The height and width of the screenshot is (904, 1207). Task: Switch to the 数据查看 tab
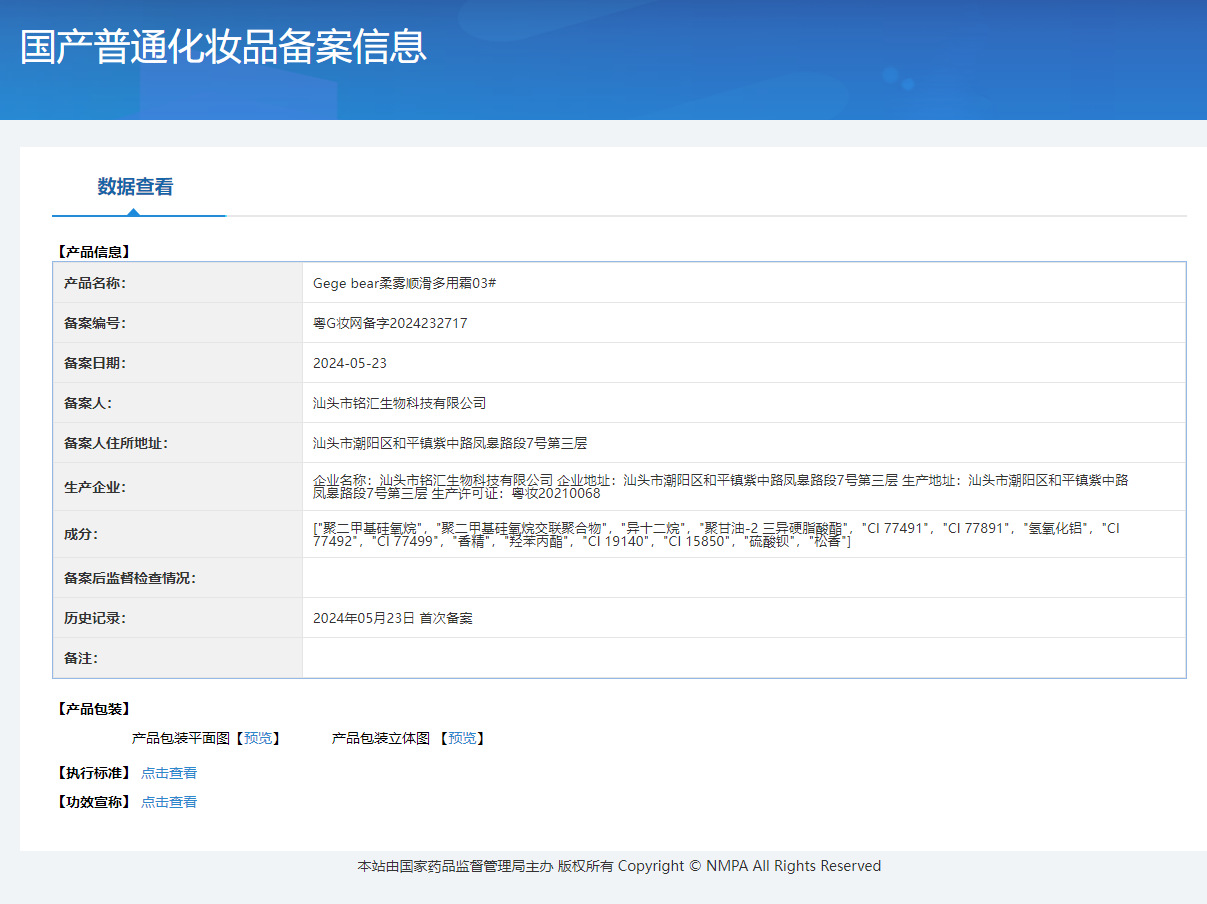tap(133, 187)
